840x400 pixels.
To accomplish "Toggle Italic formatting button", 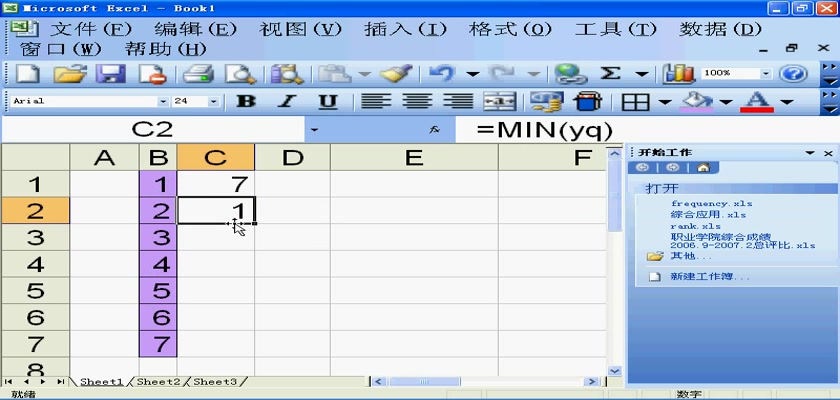I will point(287,101).
